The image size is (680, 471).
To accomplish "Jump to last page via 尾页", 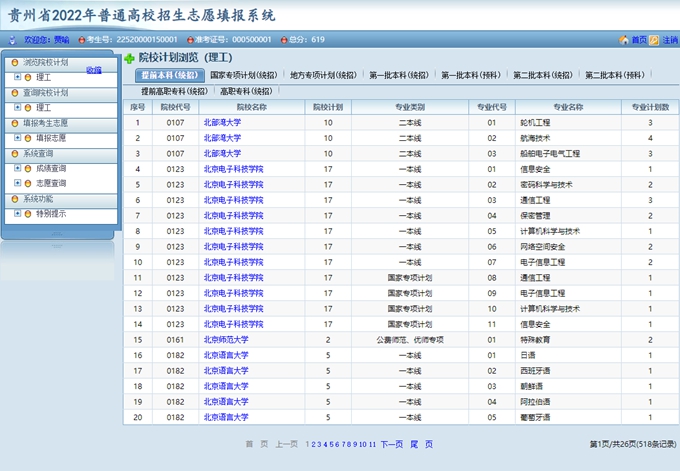I will click(422, 444).
